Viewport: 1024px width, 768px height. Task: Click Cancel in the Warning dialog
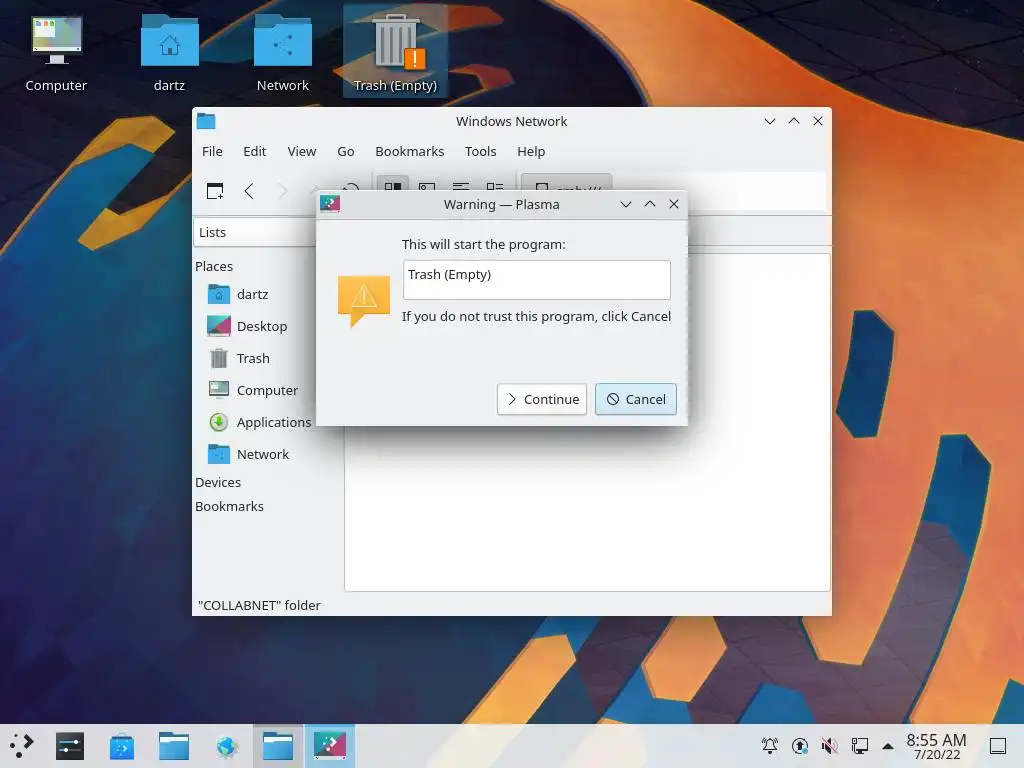pyautogui.click(x=635, y=399)
